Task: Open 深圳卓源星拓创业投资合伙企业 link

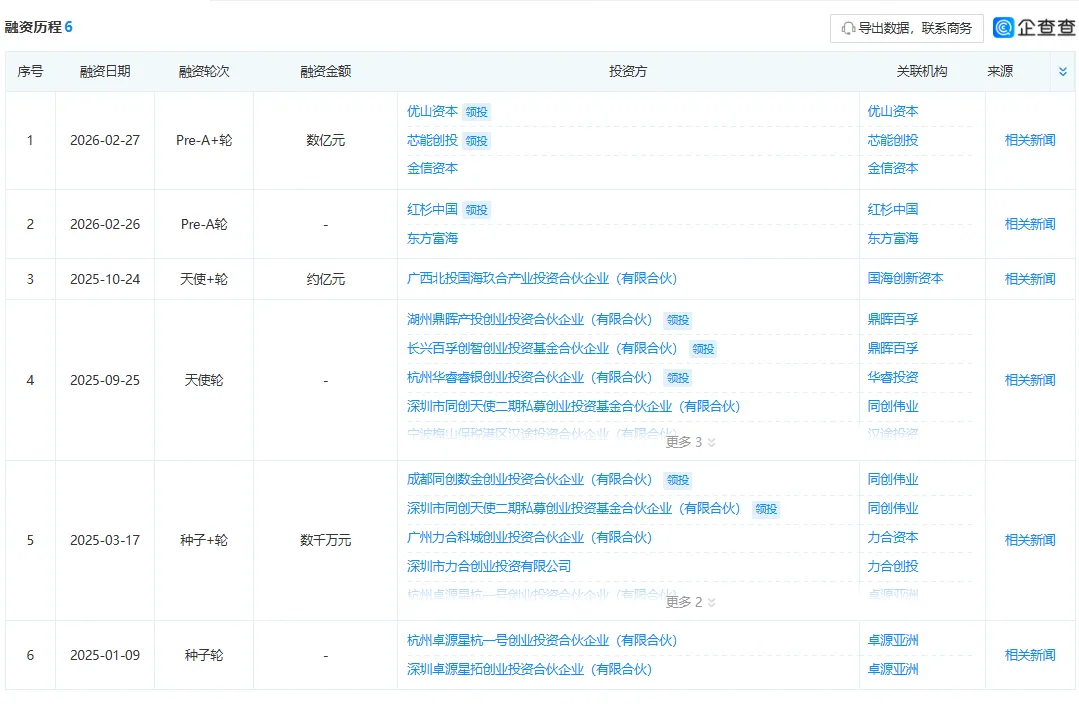Action: point(529,670)
